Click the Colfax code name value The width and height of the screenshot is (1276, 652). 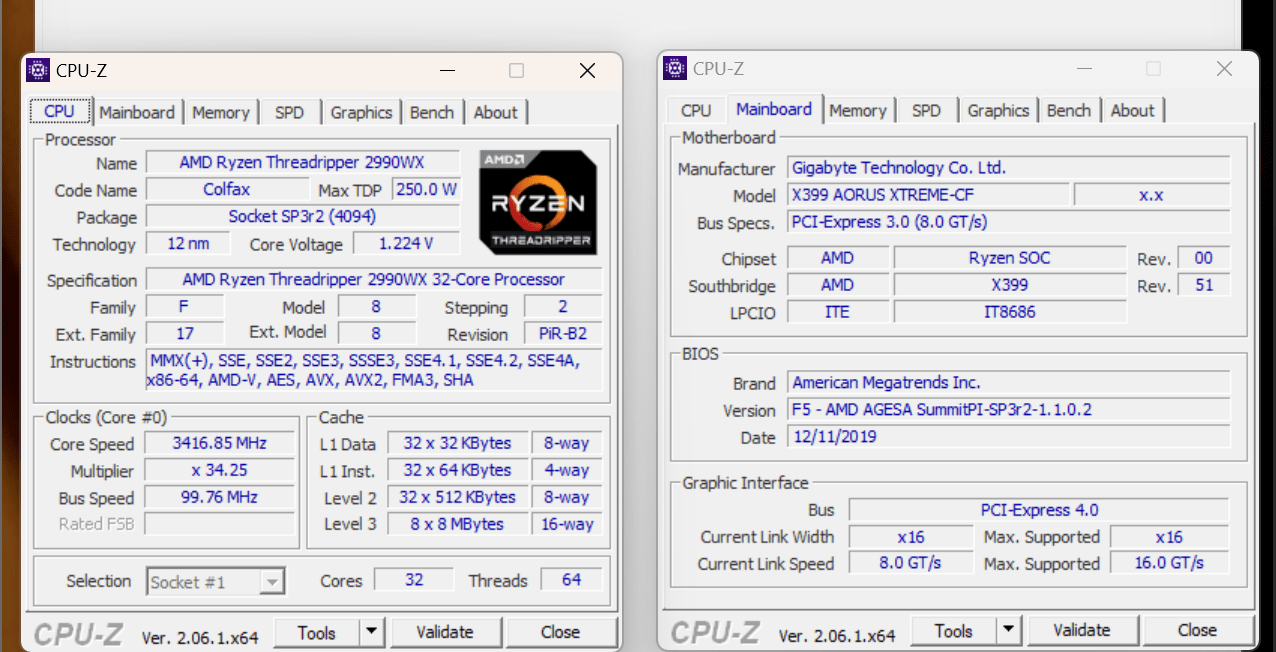pyautogui.click(x=227, y=189)
